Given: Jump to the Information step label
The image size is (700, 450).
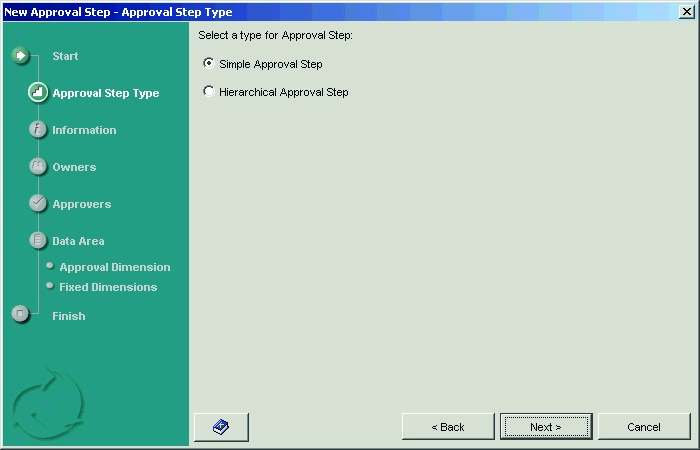Looking at the screenshot, I should coord(84,130).
